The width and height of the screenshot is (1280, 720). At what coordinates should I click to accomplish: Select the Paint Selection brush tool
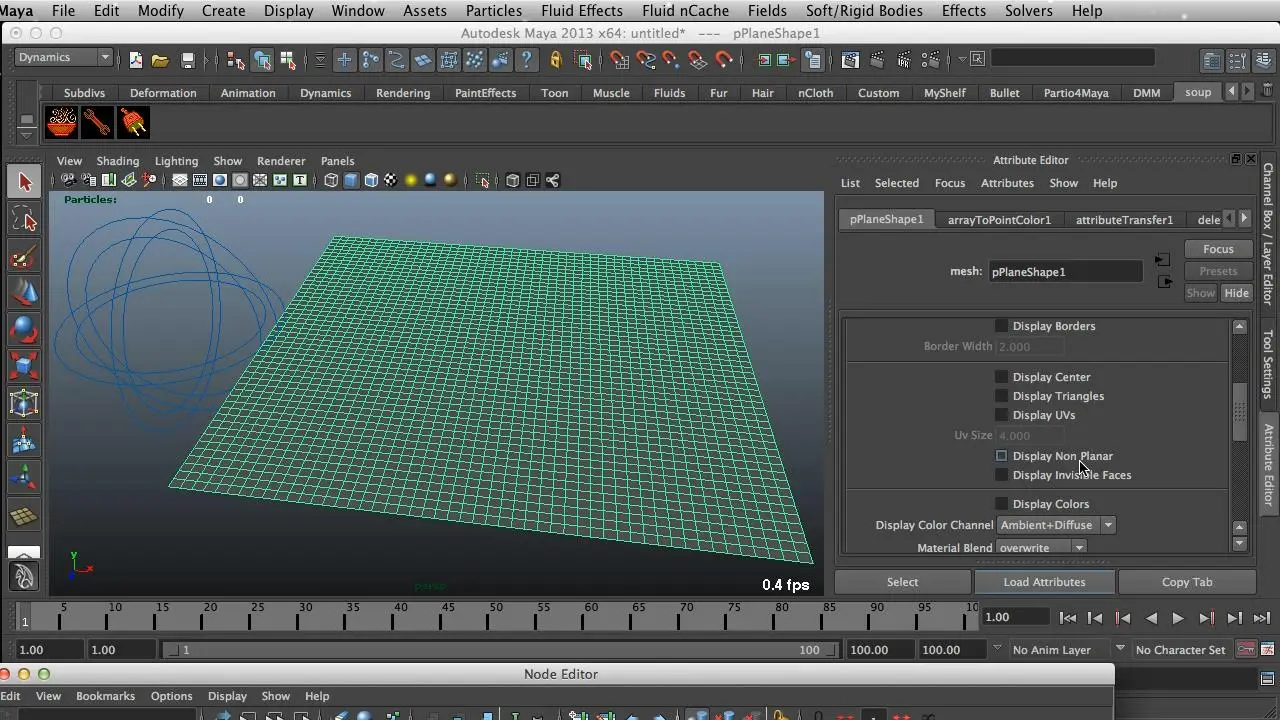pos(25,257)
